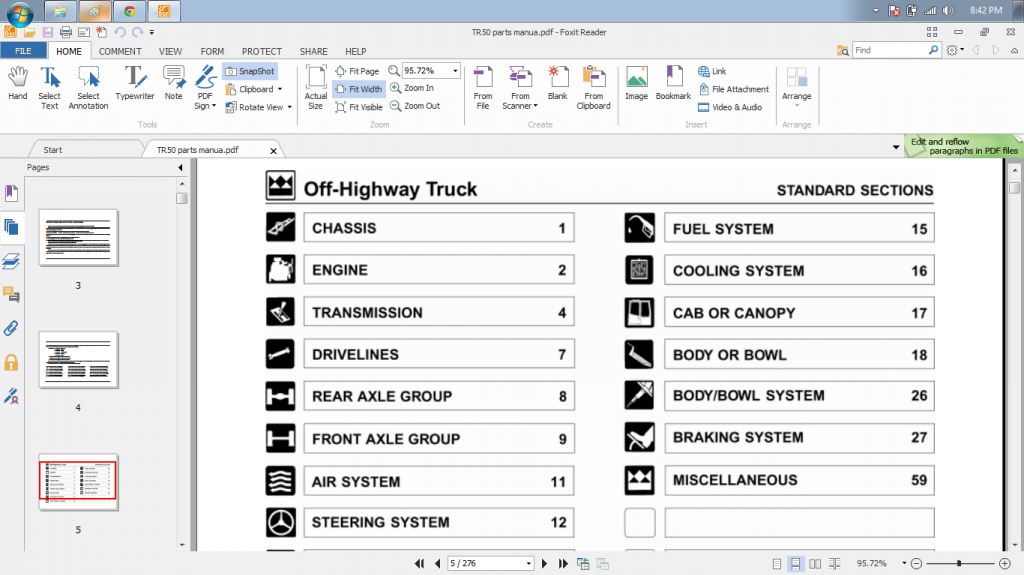Open the Bookmarks side panel
Viewport: 1024px width, 575px height.
click(x=12, y=193)
